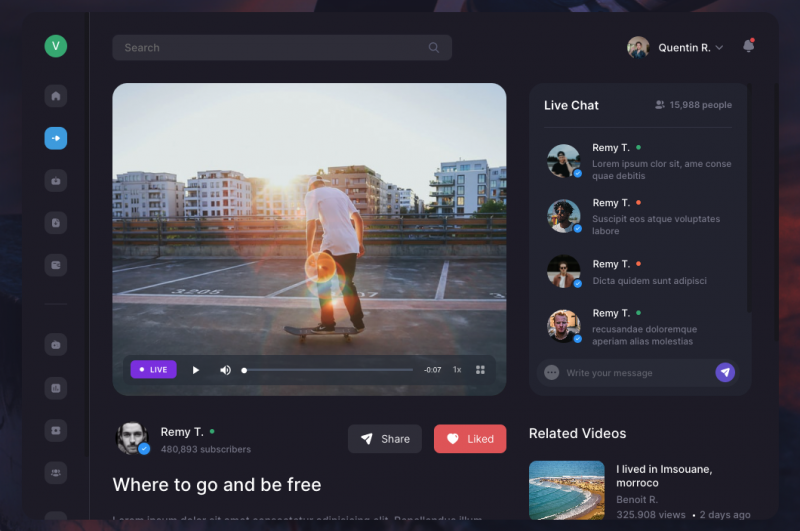Click the 'Related Videos' heading
Viewport: 800px width, 531px height.
[x=578, y=433]
